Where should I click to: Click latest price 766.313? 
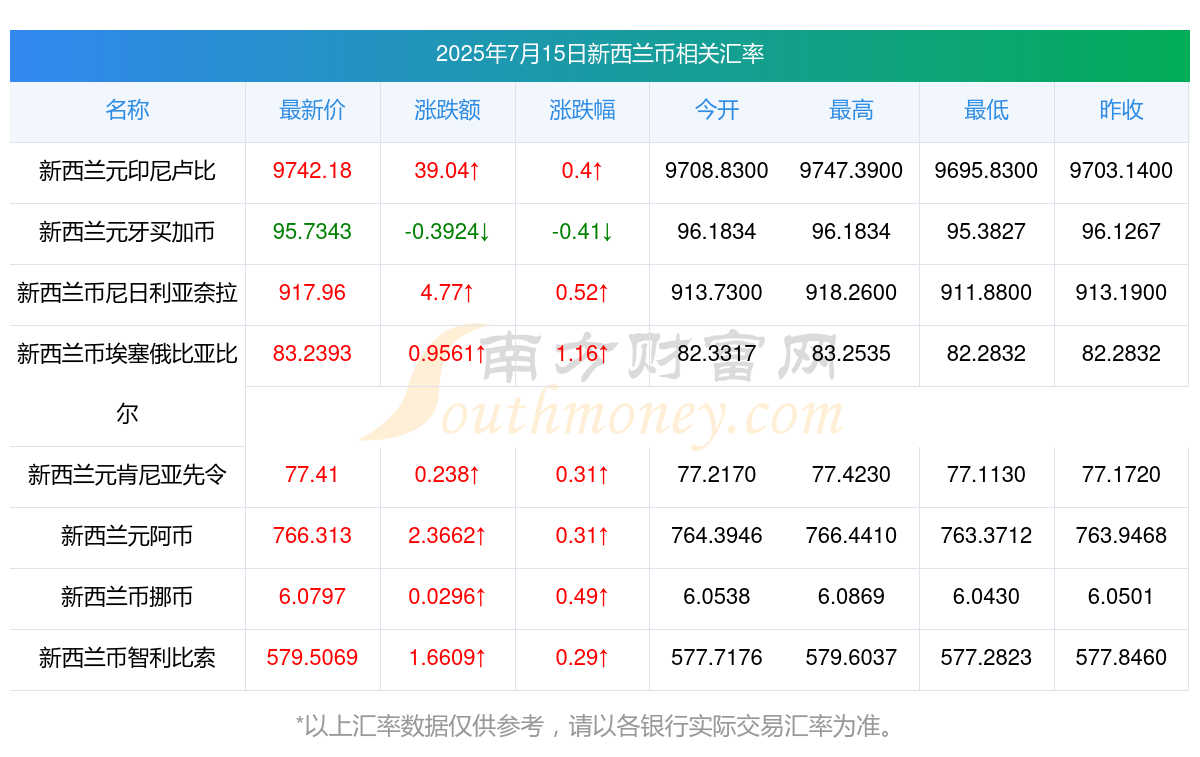[x=312, y=536]
